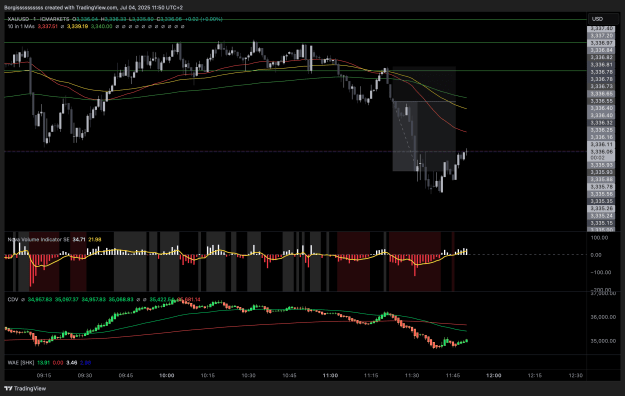
Task: Click the 12:00 time axis label
Action: (x=494, y=375)
